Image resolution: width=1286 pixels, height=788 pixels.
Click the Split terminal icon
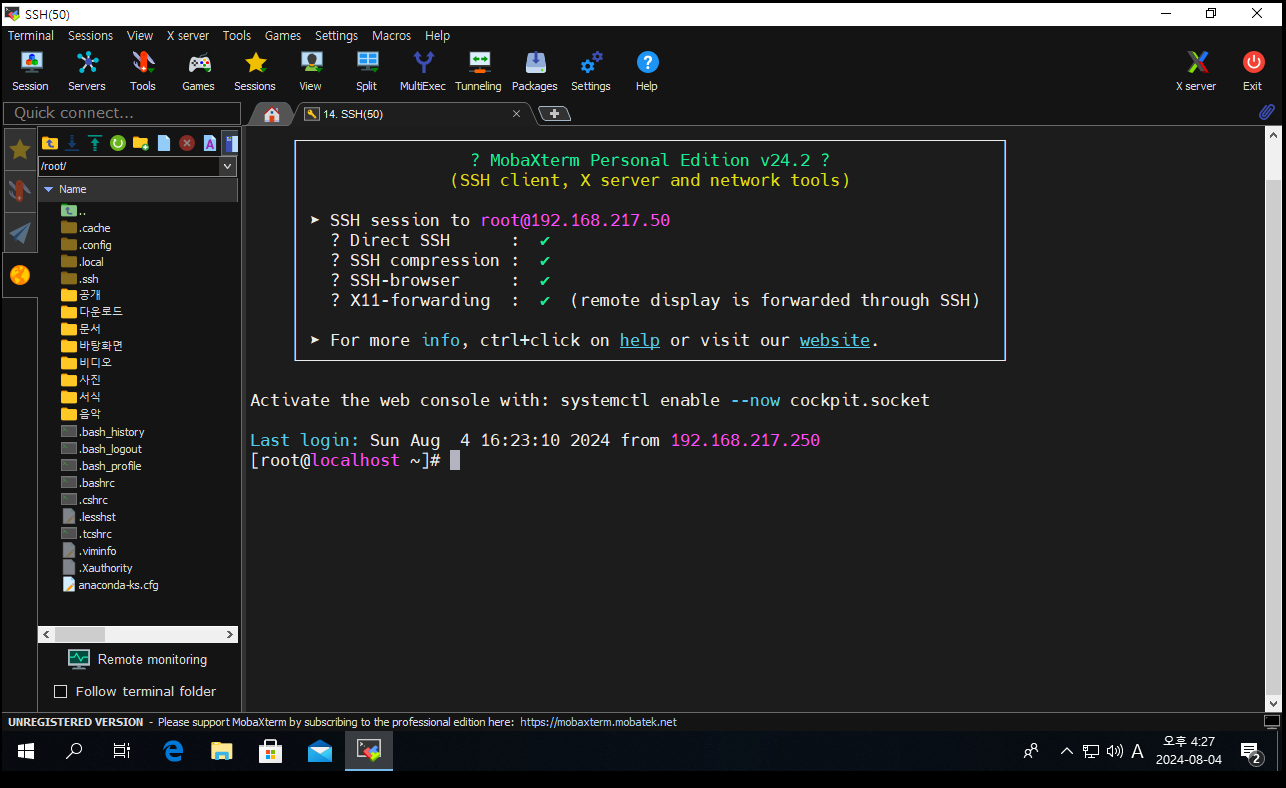(x=367, y=70)
